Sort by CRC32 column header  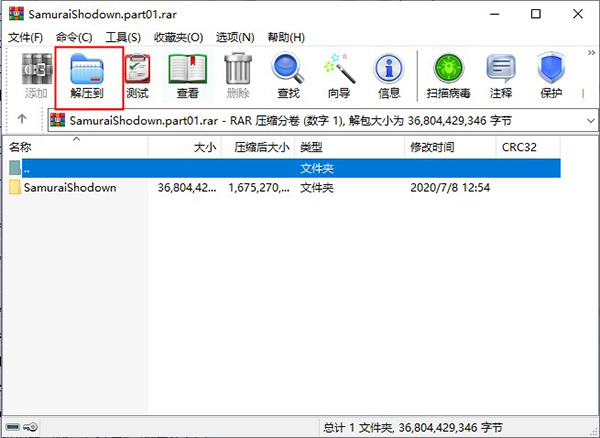pos(528,147)
